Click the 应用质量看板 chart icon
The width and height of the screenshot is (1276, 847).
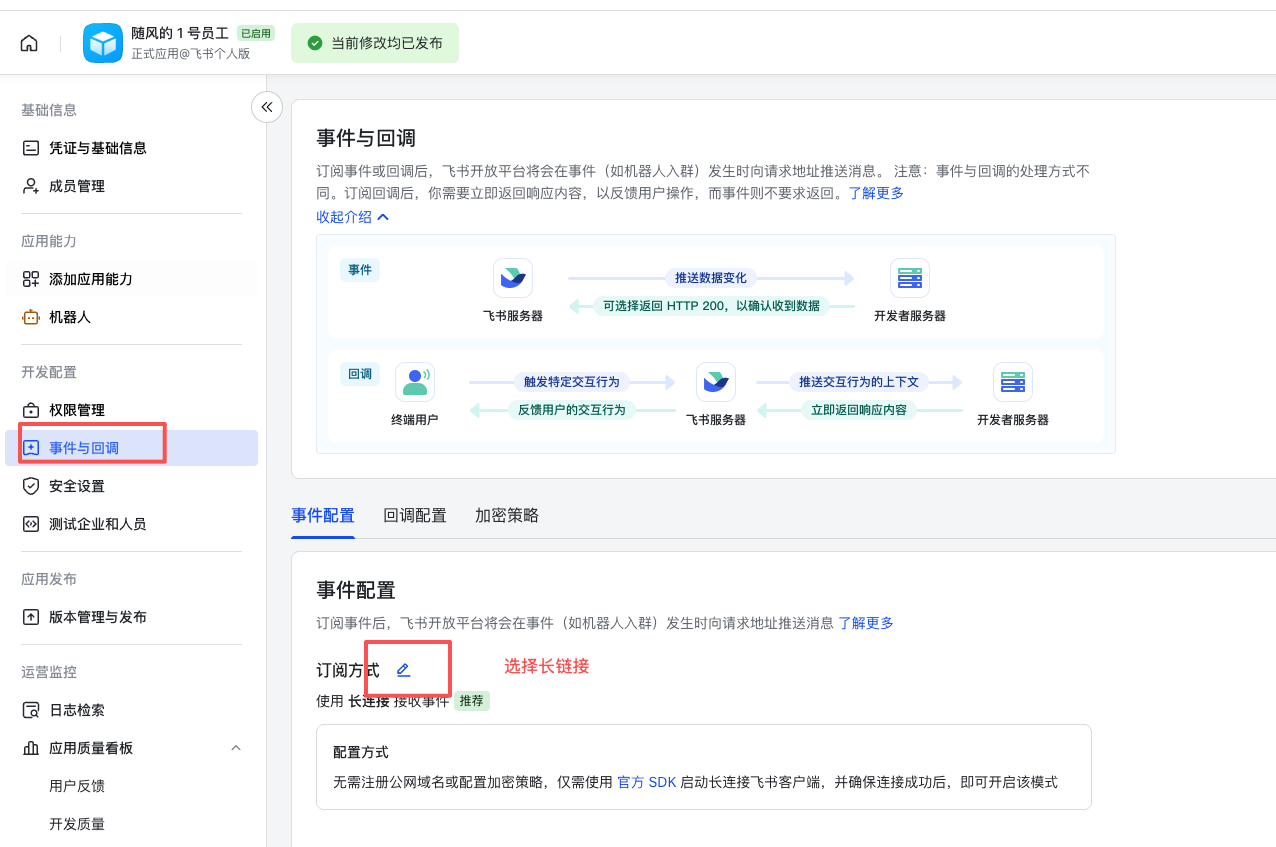click(x=31, y=747)
